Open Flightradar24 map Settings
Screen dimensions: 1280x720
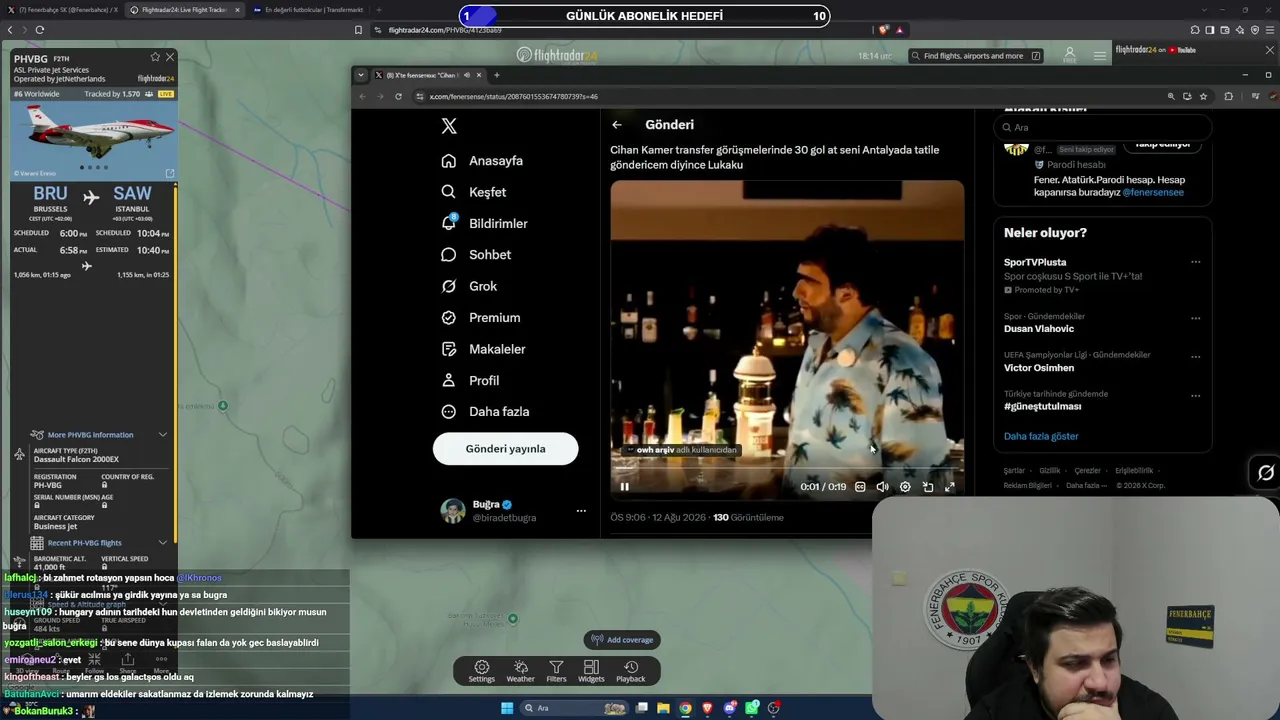(482, 671)
